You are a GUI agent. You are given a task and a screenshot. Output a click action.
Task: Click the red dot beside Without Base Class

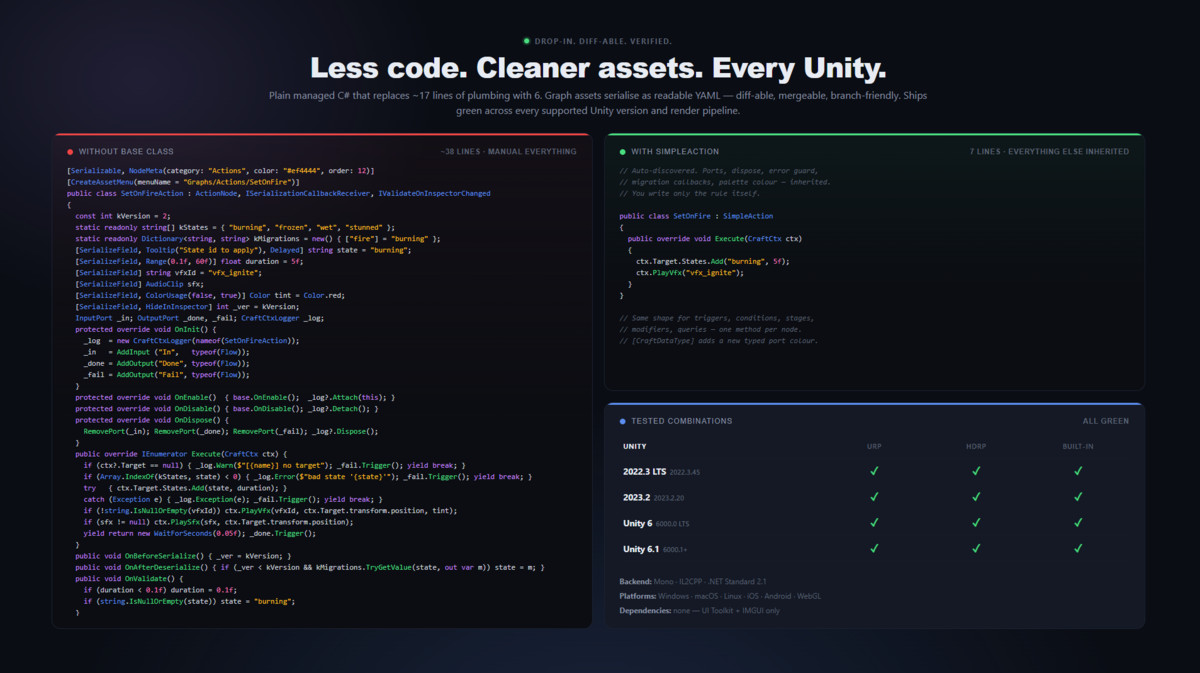(70, 152)
